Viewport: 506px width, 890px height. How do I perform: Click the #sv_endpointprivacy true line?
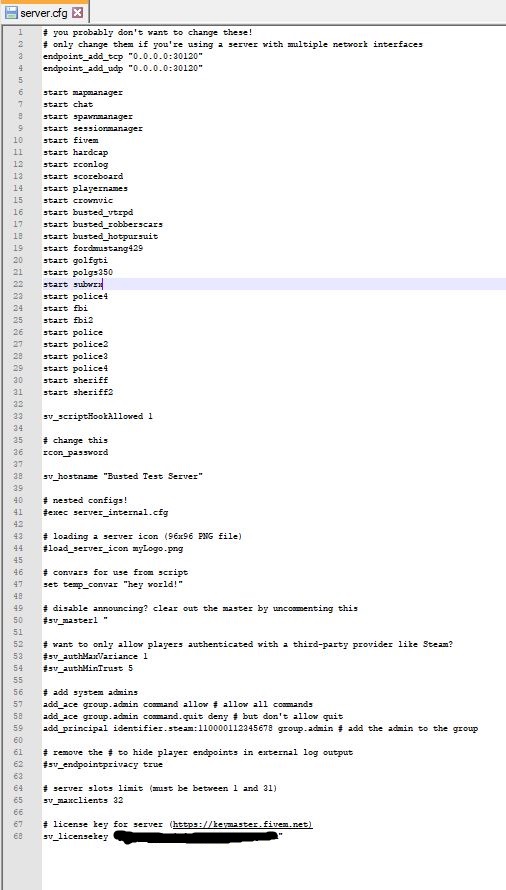103,765
